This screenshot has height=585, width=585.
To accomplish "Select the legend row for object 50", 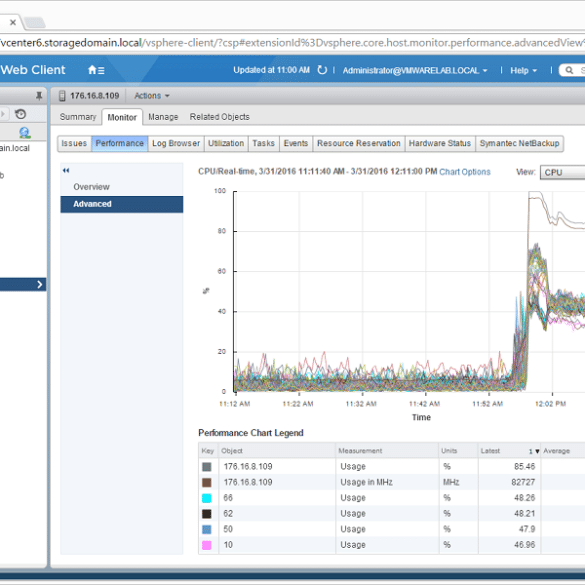I will click(392, 529).
